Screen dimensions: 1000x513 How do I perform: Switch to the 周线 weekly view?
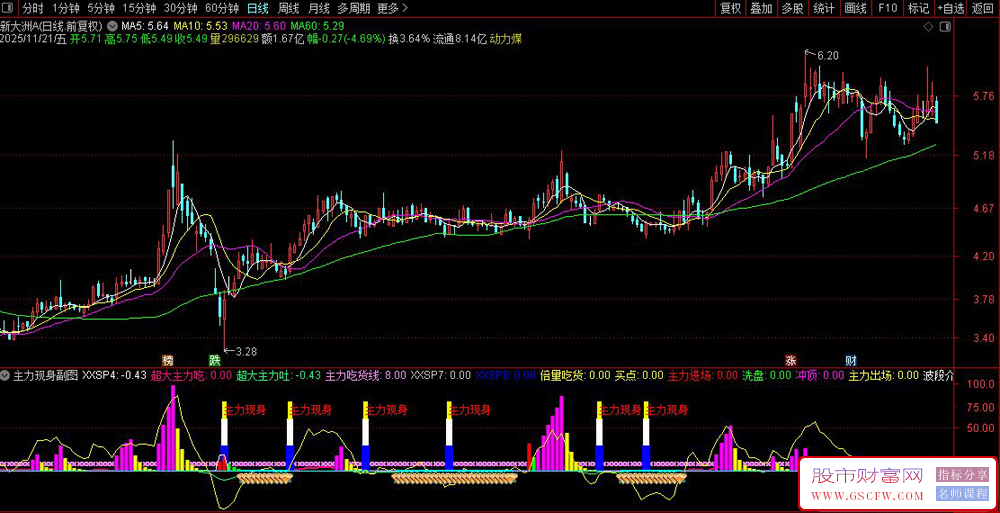click(289, 9)
